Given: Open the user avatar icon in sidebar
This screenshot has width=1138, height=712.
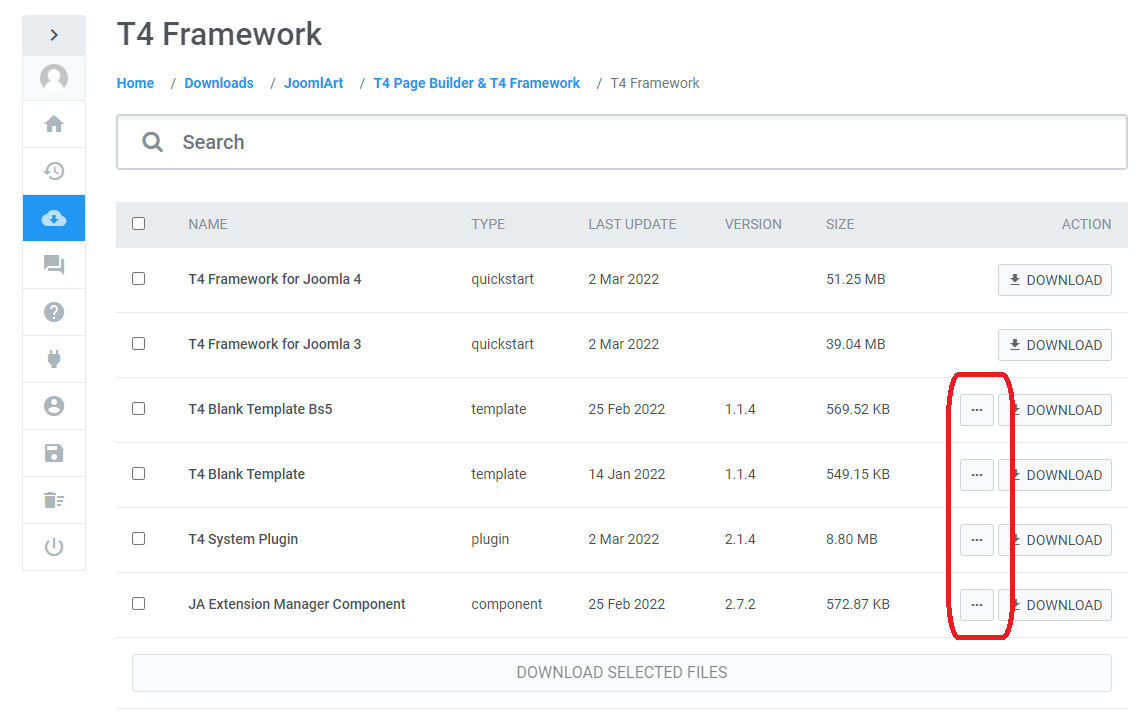Looking at the screenshot, I should (54, 78).
